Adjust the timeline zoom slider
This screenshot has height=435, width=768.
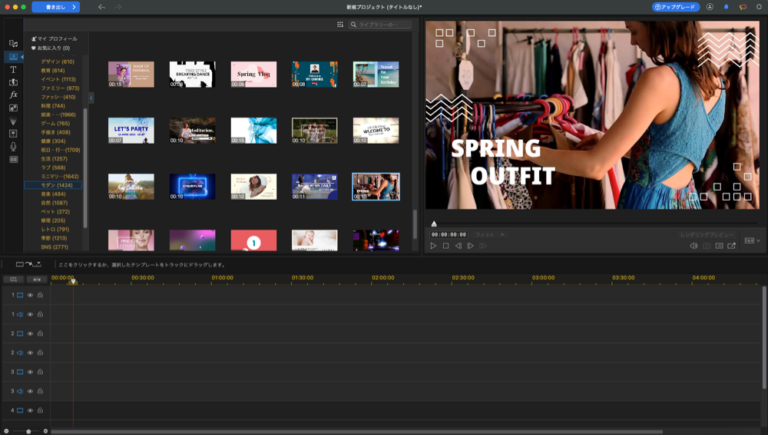[x=28, y=431]
